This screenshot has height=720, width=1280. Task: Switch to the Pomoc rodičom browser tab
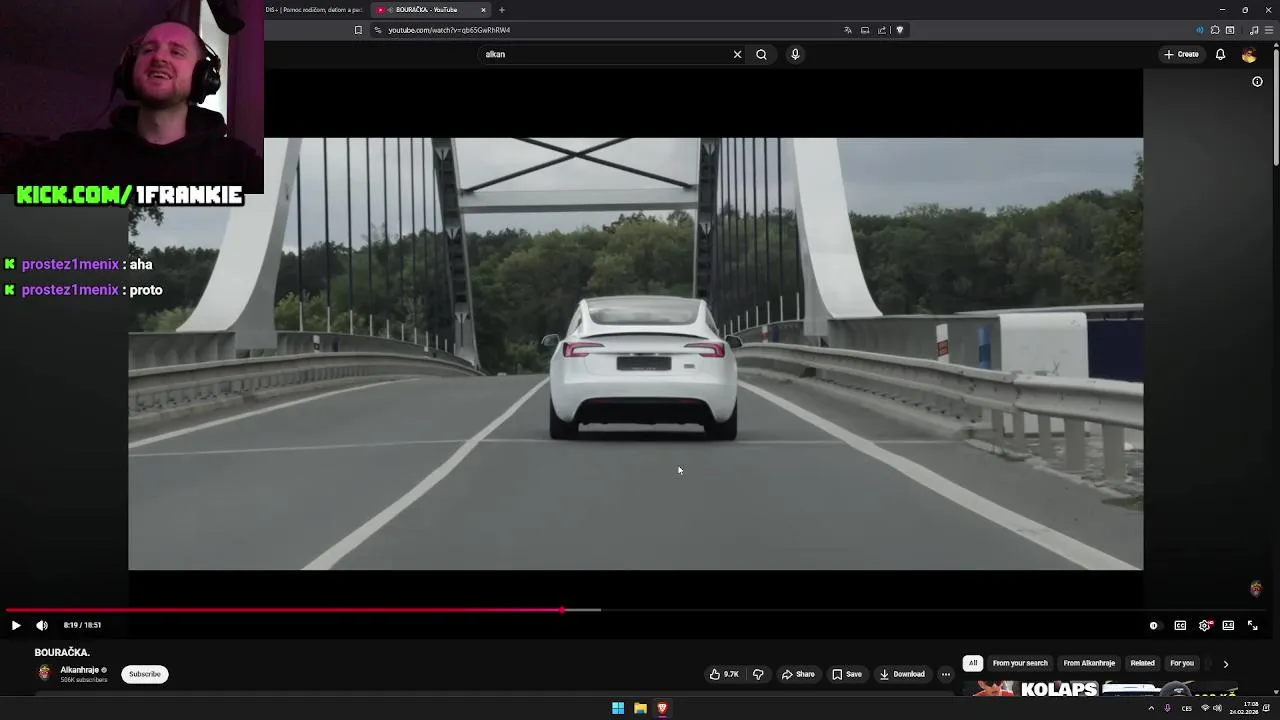tap(314, 10)
